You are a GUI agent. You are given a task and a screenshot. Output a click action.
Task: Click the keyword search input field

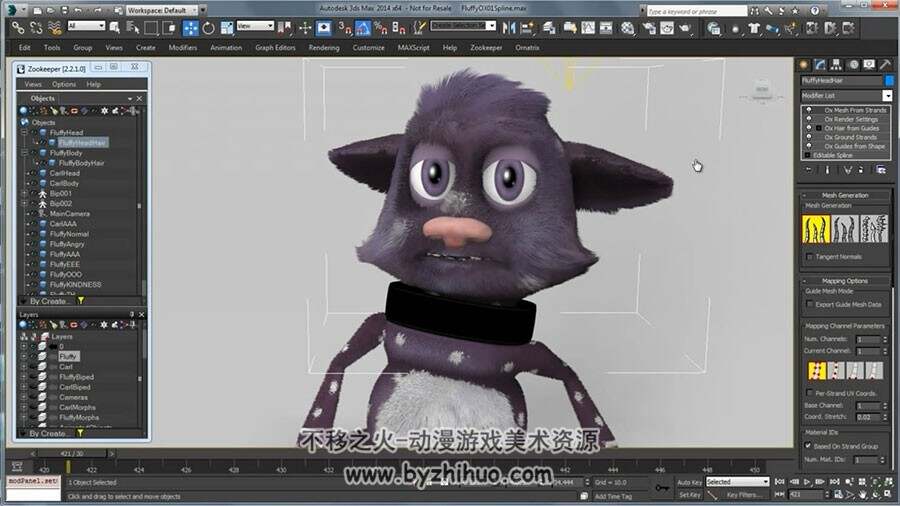click(x=696, y=11)
